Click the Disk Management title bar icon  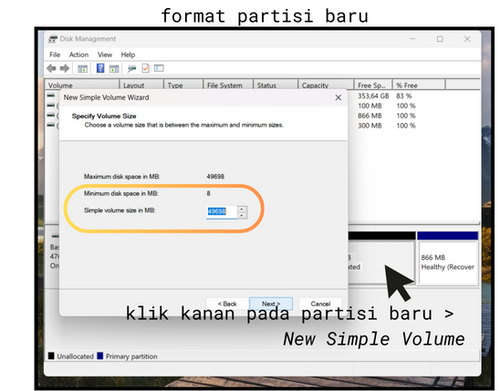53,39
